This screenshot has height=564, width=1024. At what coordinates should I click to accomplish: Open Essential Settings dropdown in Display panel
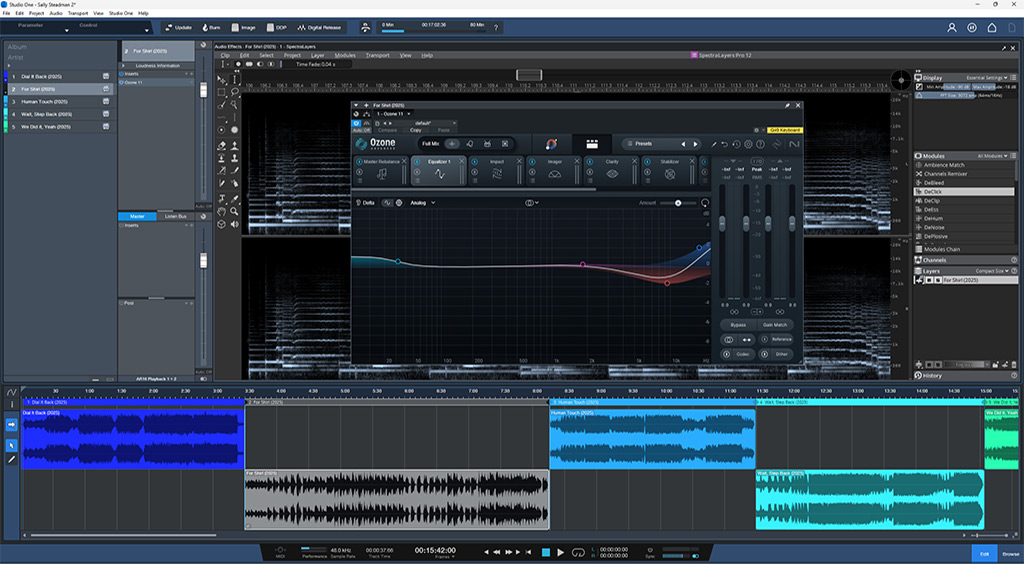[x=987, y=78]
